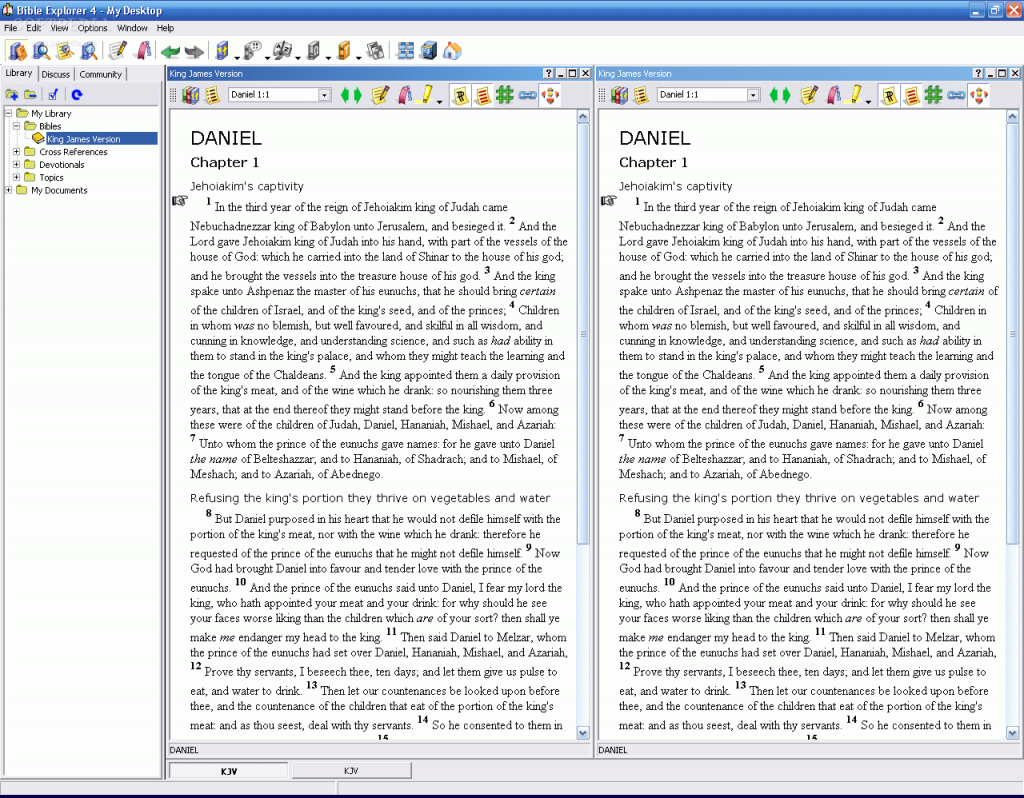
Task: Expand the Devotionals folder in library tree
Action: (16, 165)
